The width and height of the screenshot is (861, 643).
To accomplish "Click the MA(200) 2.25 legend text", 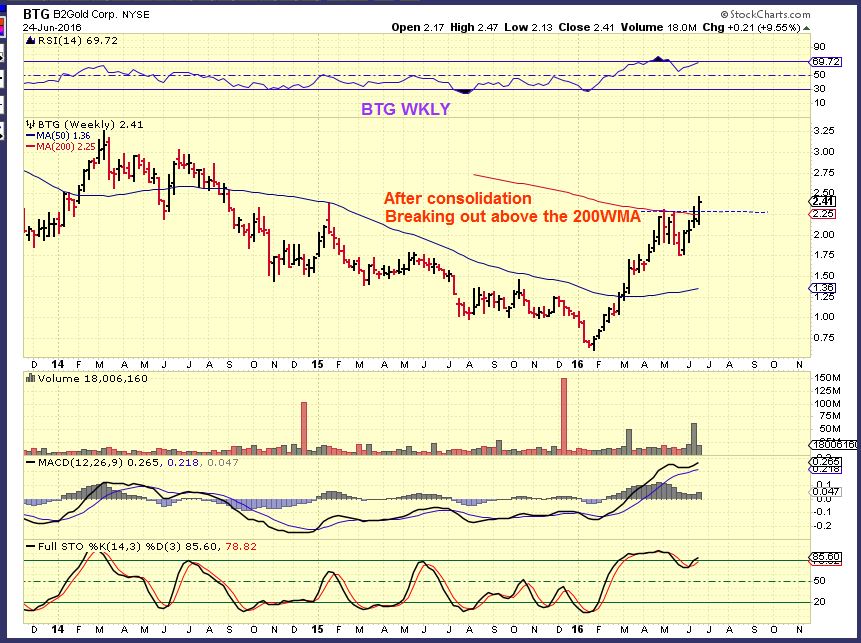I will click(66, 147).
